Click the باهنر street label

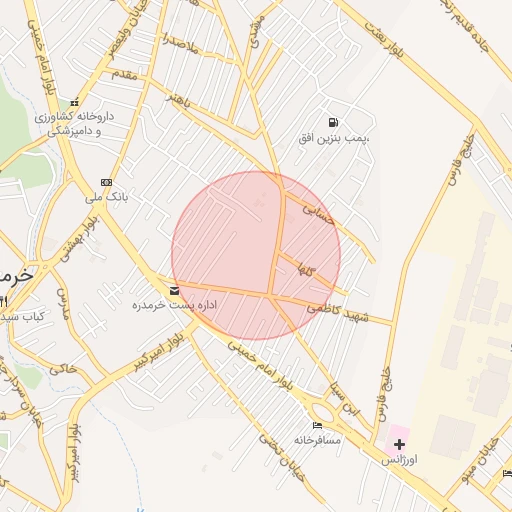point(179,100)
